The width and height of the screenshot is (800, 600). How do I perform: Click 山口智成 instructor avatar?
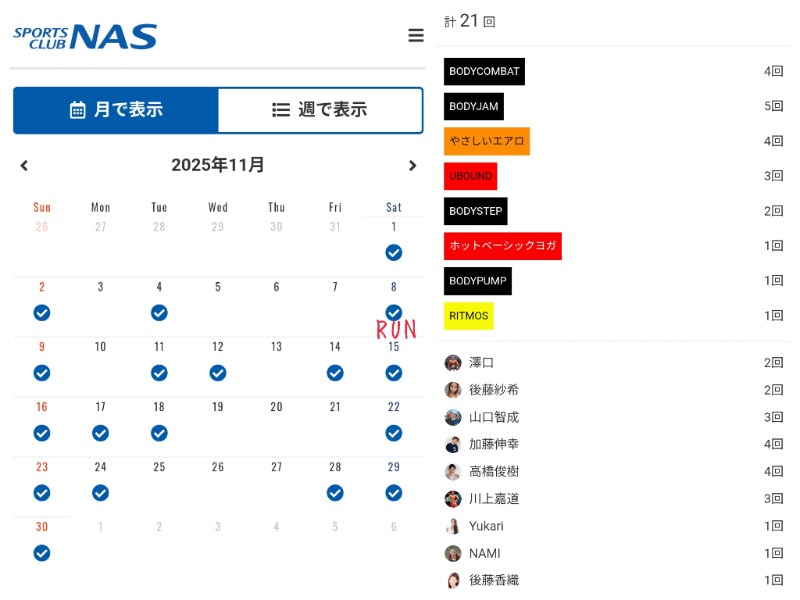click(453, 417)
